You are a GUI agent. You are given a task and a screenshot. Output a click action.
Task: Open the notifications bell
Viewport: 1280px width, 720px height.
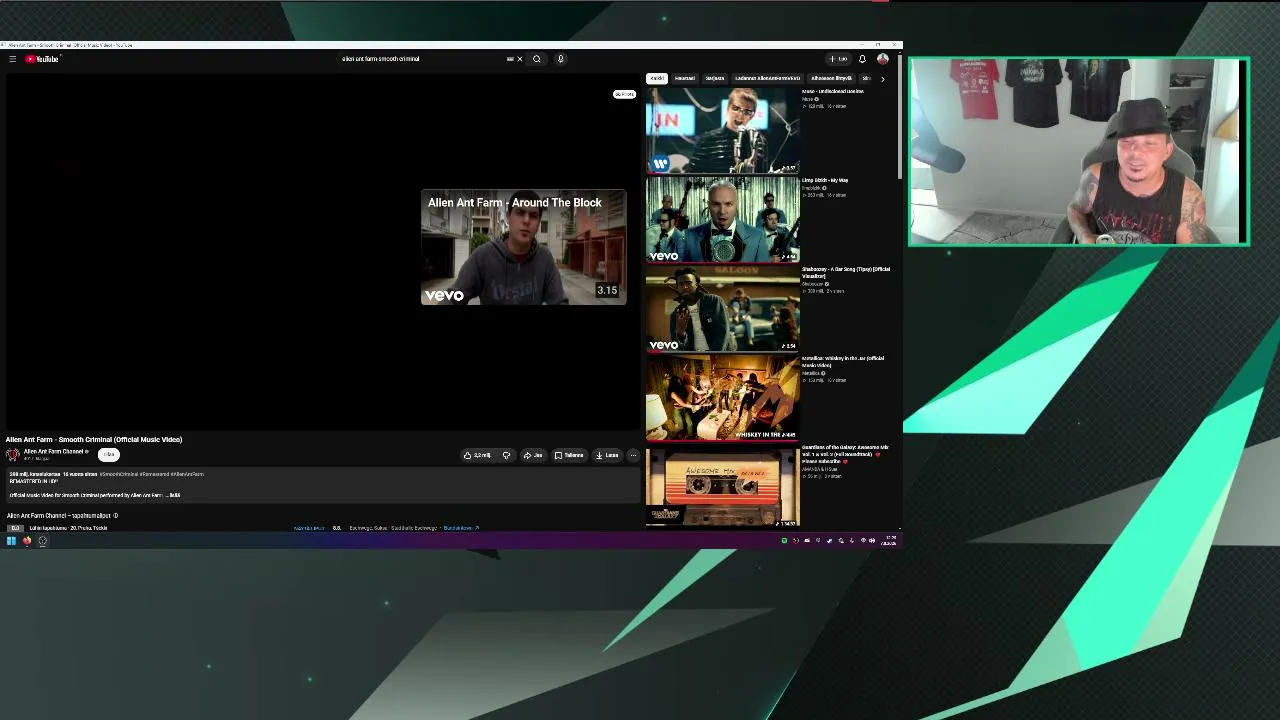pyautogui.click(x=862, y=59)
